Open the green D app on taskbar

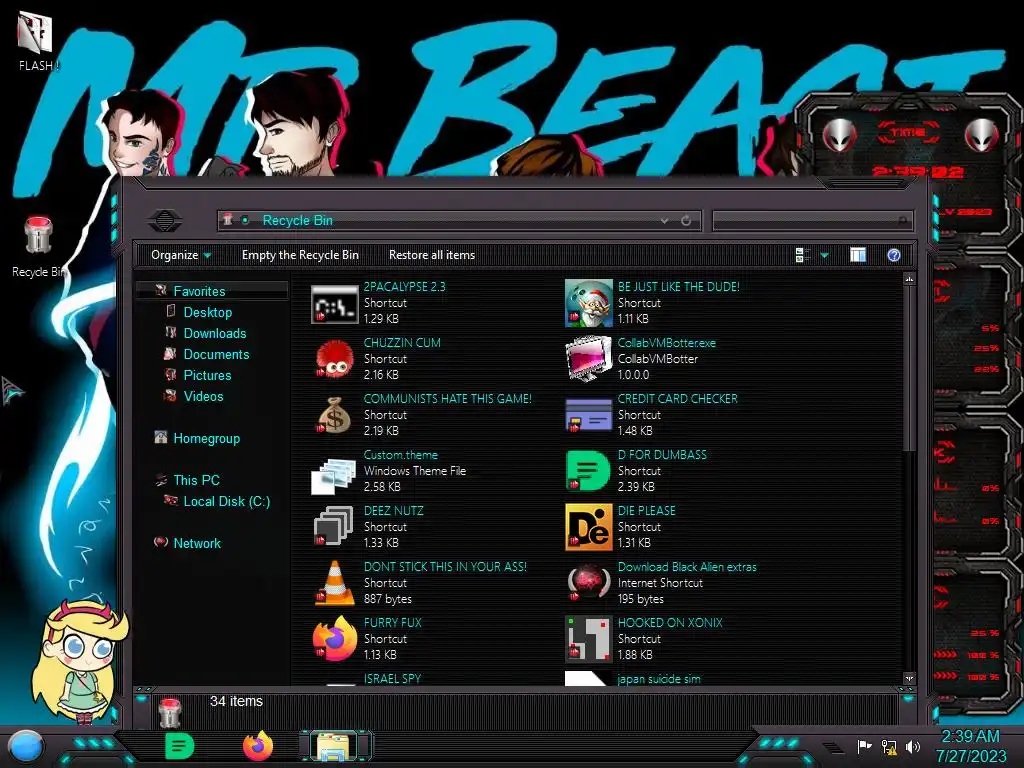180,746
